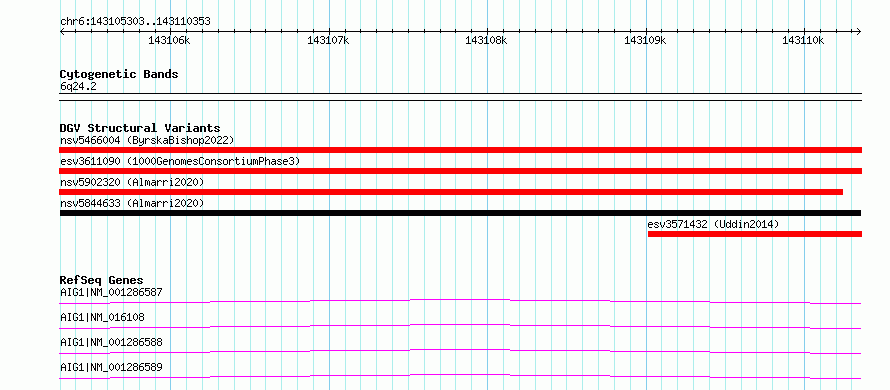The width and height of the screenshot is (890, 390).
Task: Select the short red bar under esv3571432
Action: tap(755, 234)
